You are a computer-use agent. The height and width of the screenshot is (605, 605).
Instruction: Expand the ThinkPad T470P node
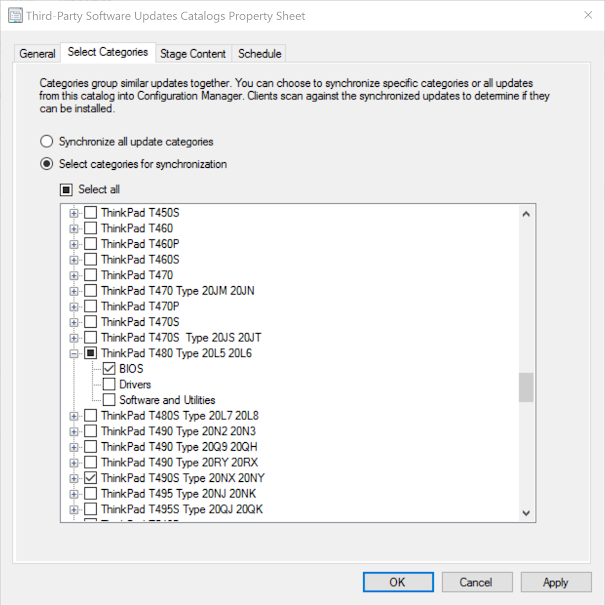[74, 307]
